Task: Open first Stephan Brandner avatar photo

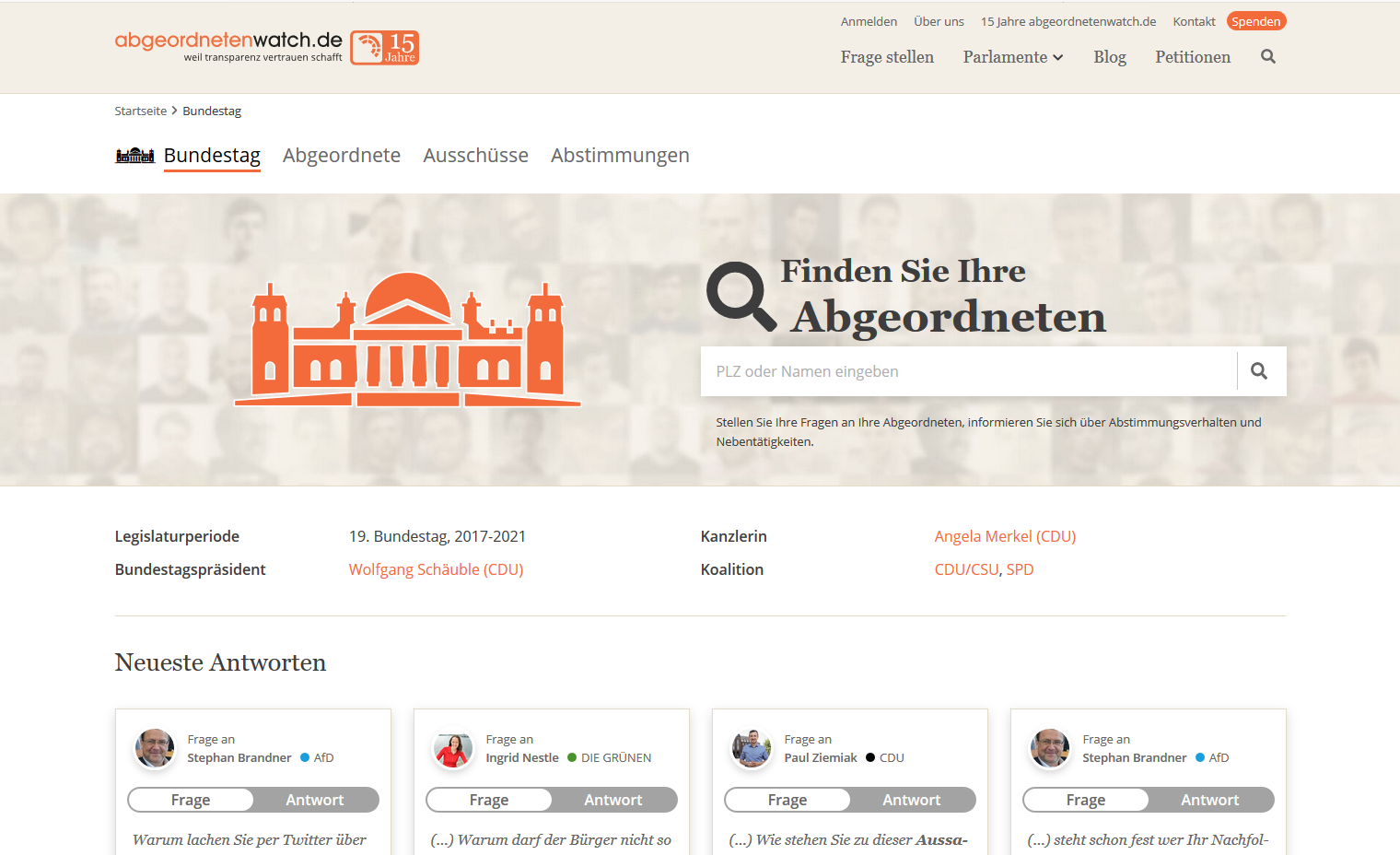Action: pos(155,748)
